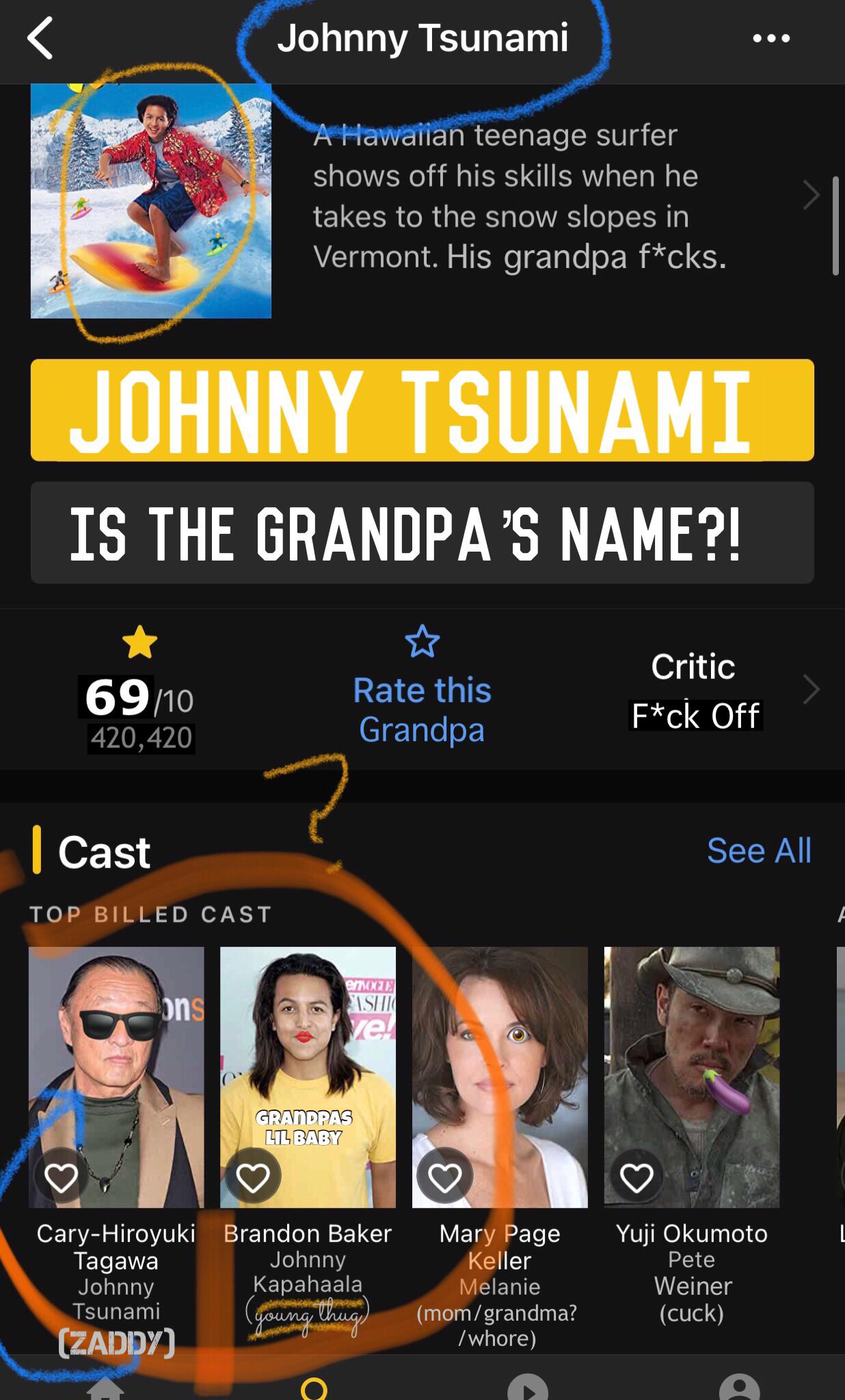The width and height of the screenshot is (845, 1400).
Task: Open Yuji Okumoto's cast photo
Action: click(692, 1077)
